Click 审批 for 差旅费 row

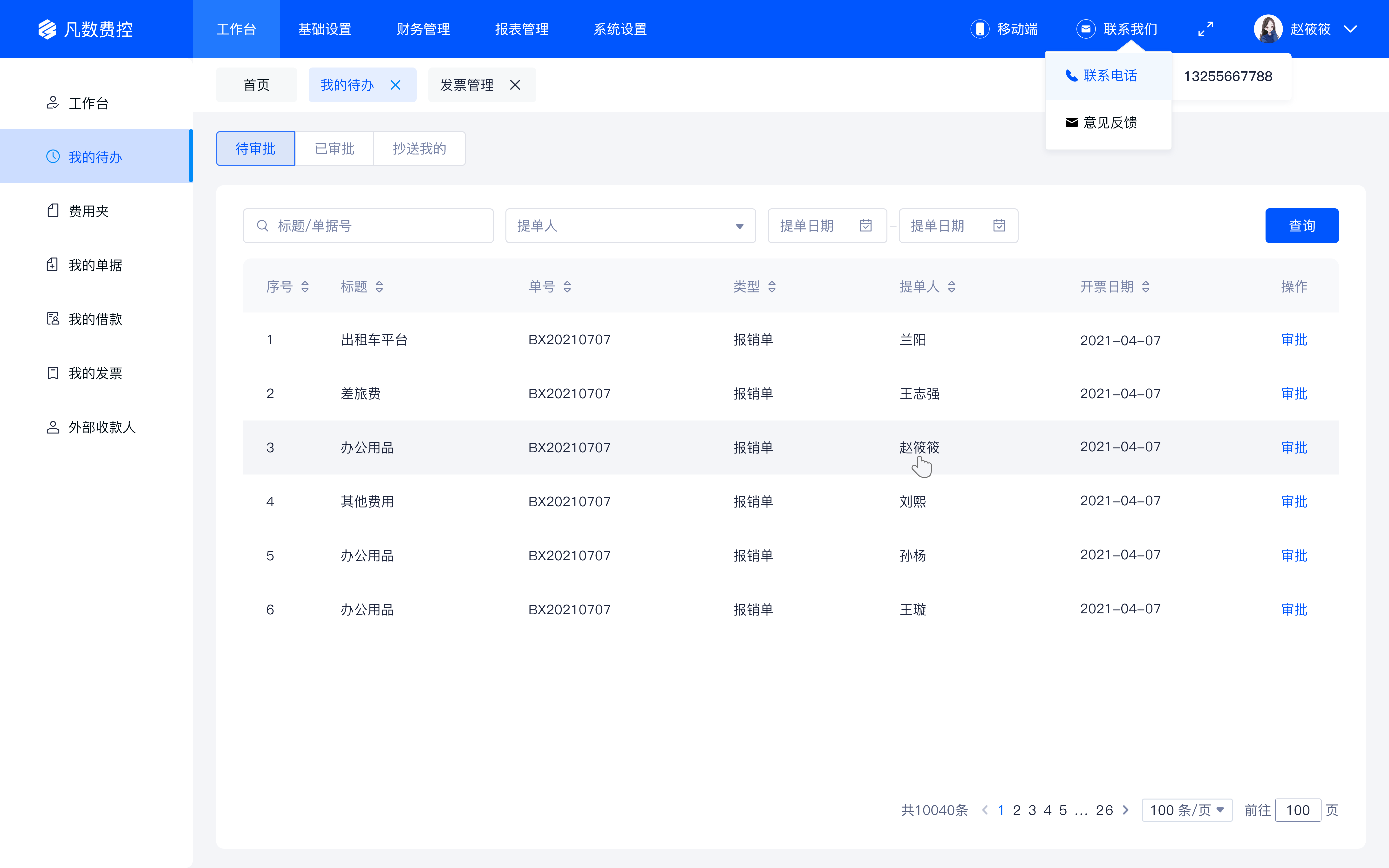(1294, 394)
